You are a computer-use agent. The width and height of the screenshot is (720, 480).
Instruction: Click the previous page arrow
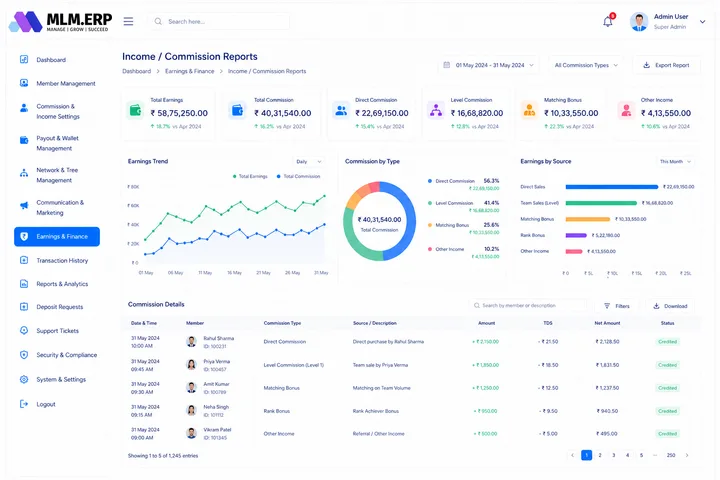[572, 455]
